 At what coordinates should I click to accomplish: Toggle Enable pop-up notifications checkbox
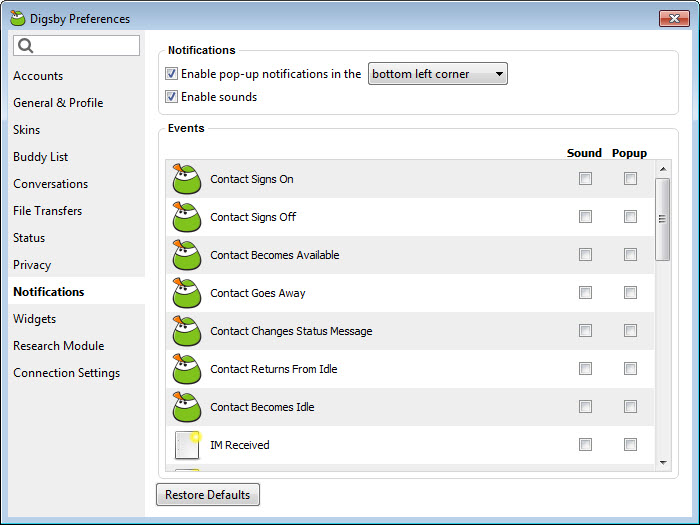[x=171, y=74]
